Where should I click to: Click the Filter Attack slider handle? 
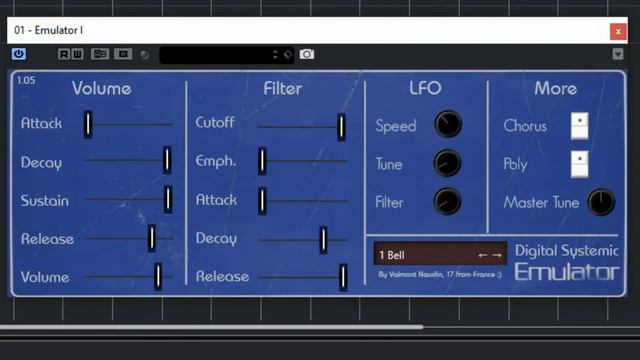coord(262,200)
